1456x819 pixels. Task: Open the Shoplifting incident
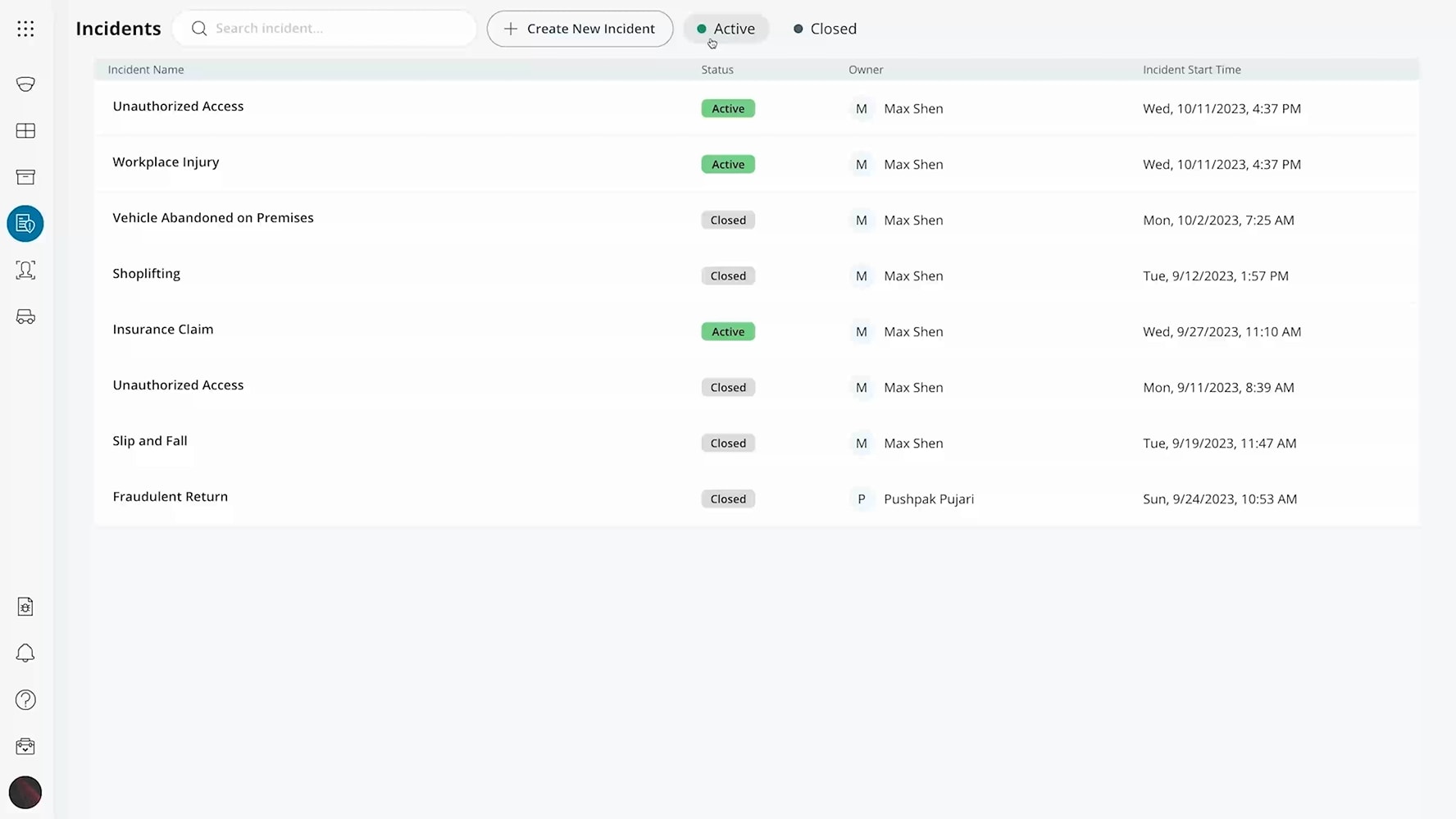point(146,273)
